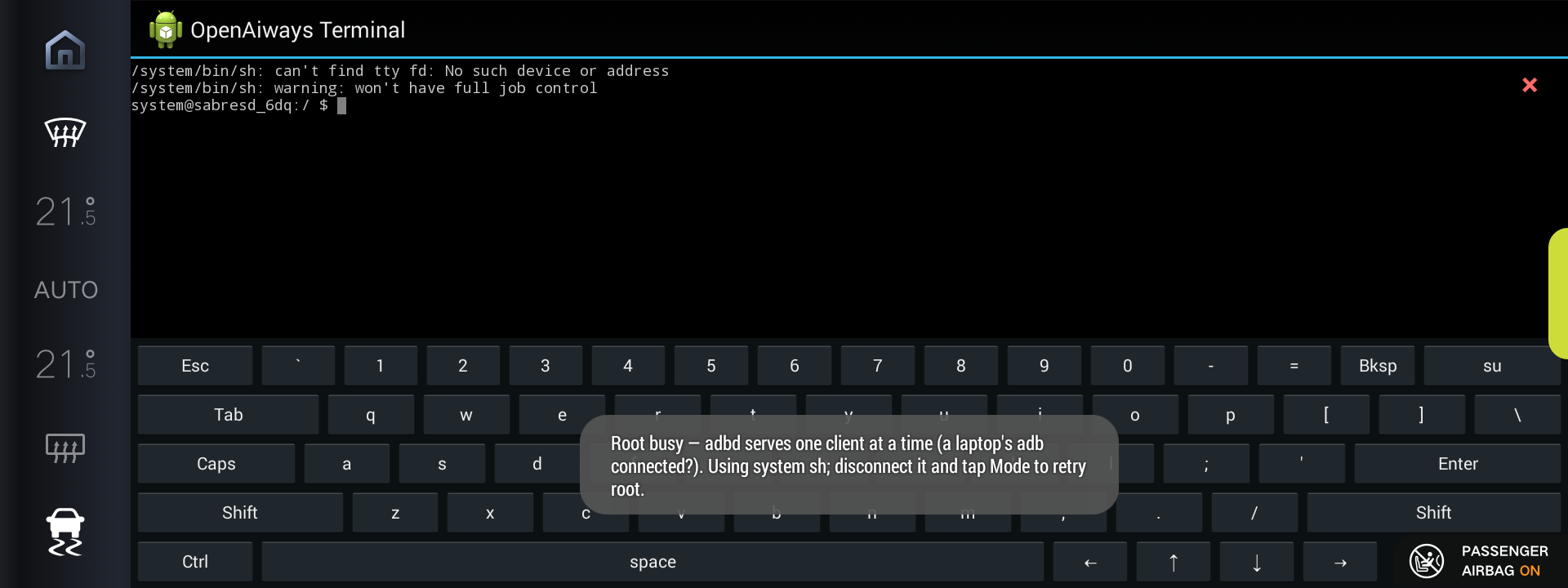Viewport: 1568px width, 588px height.
Task: Tap the left arrow key
Action: pos(1090,562)
